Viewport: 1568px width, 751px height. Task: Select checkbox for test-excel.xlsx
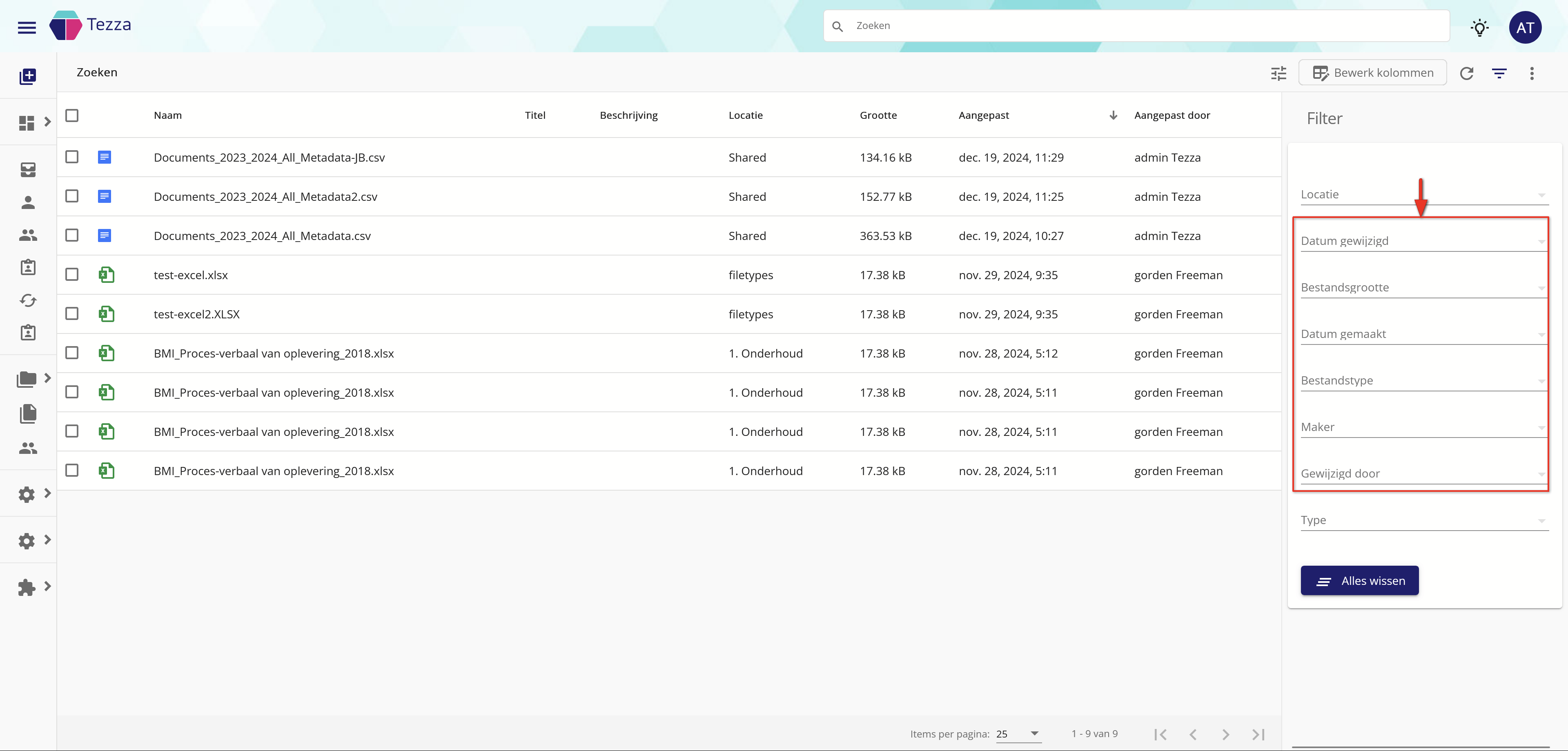[72, 274]
